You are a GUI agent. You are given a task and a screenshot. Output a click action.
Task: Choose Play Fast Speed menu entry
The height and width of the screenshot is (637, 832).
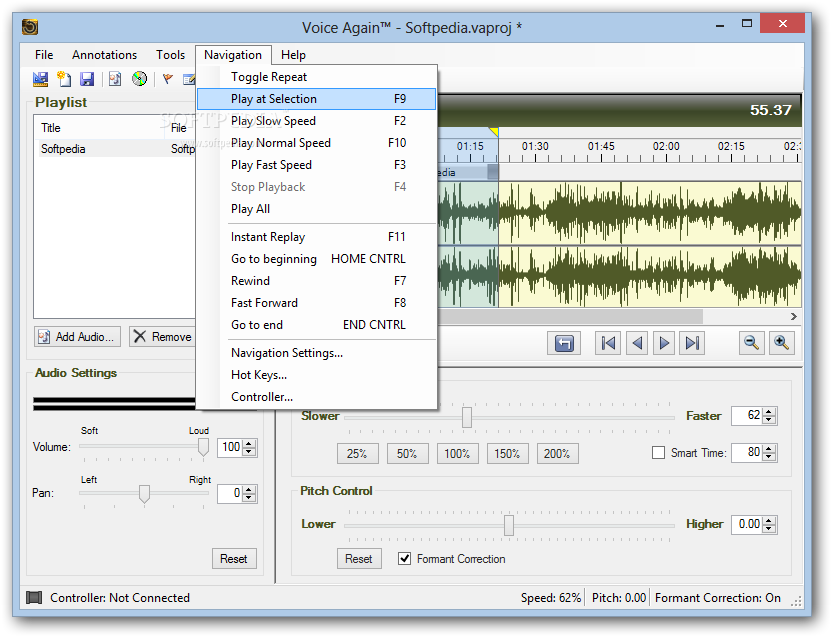coord(317,165)
